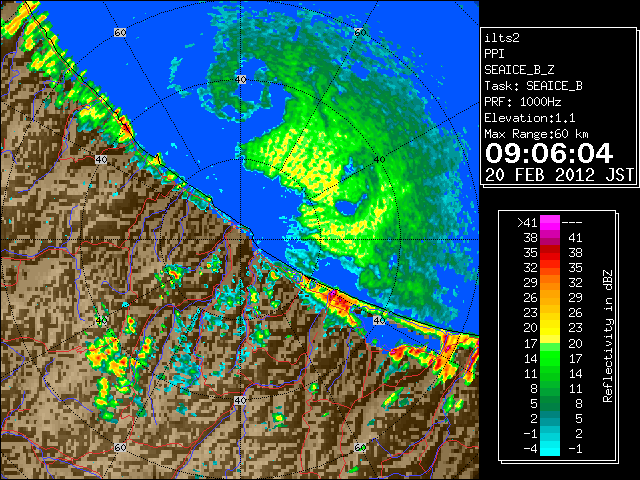Click the 'Reflectivity in dBZ' vertical legend title

(x=608, y=336)
